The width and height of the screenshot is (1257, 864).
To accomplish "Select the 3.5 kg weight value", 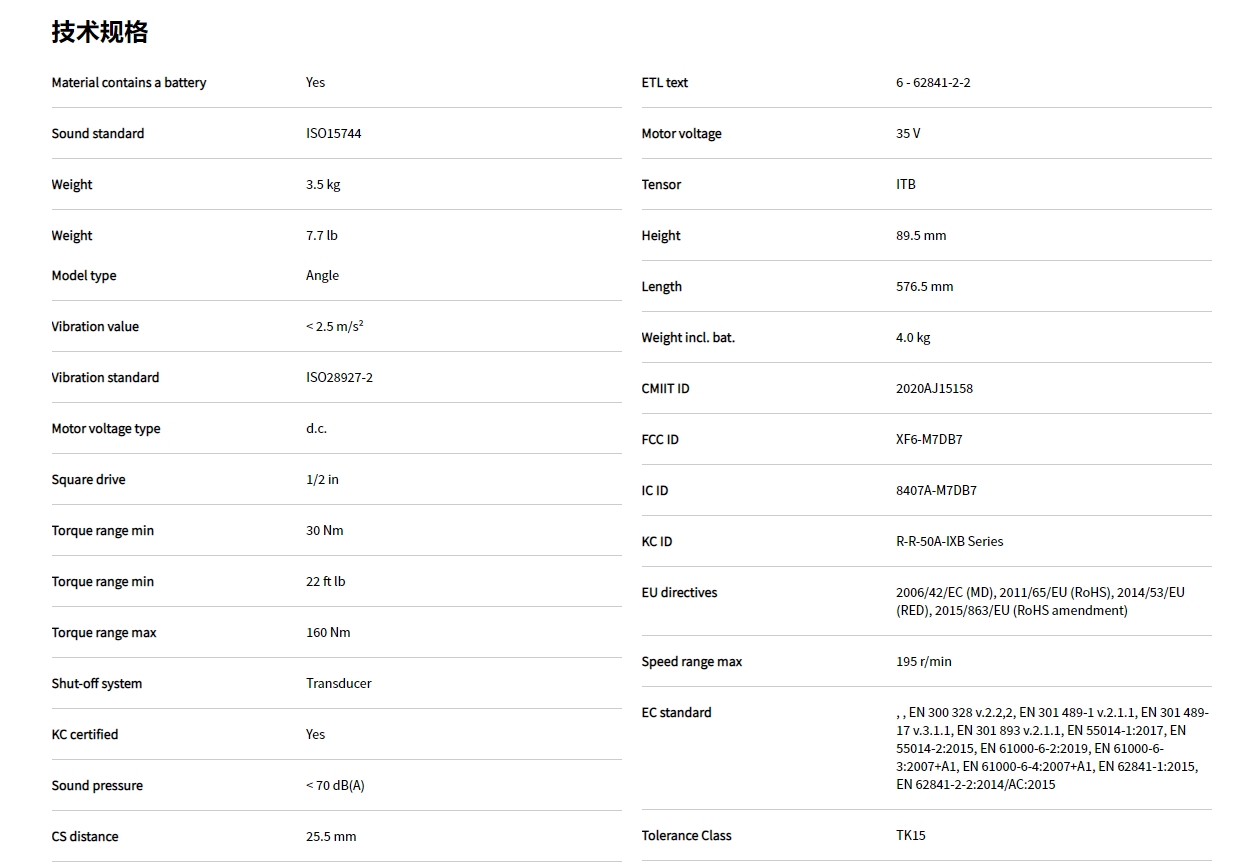I will pos(323,184).
